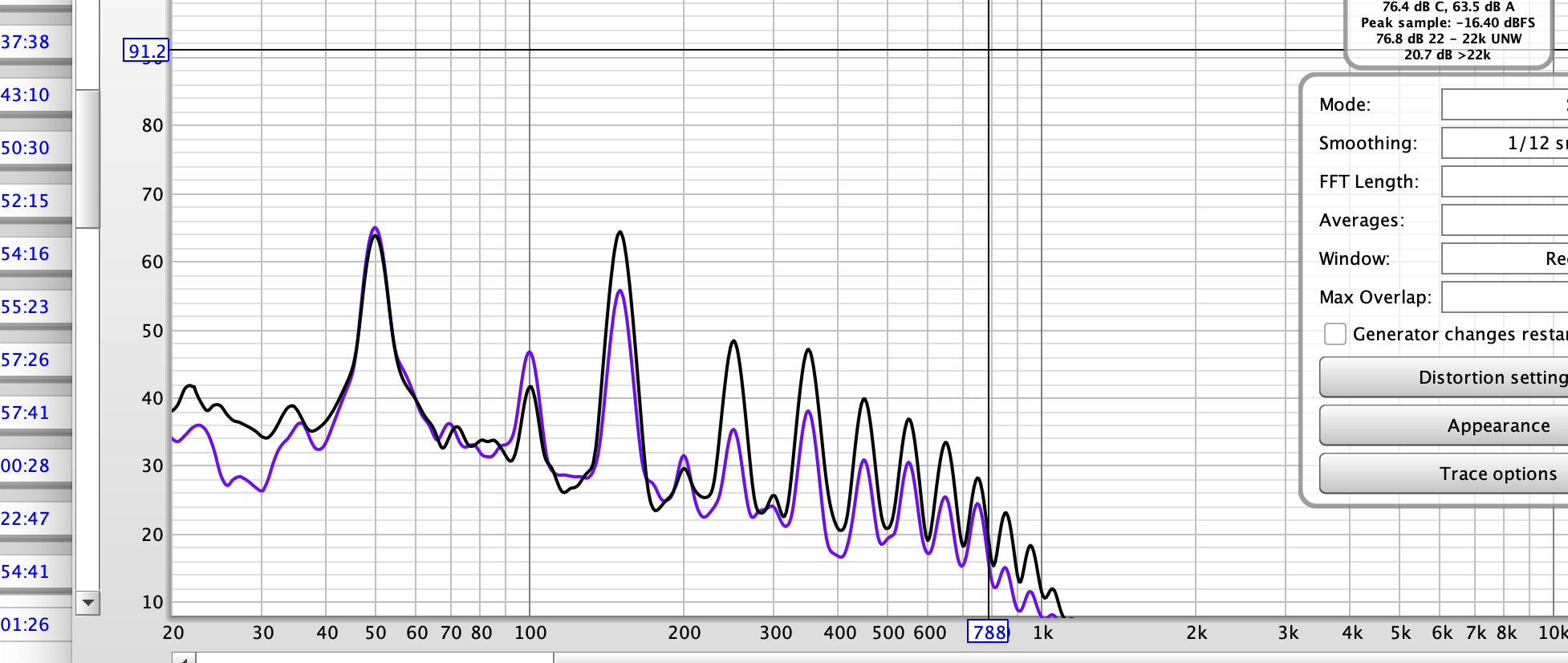Click the 91.2 dB cursor value box

pos(146,51)
